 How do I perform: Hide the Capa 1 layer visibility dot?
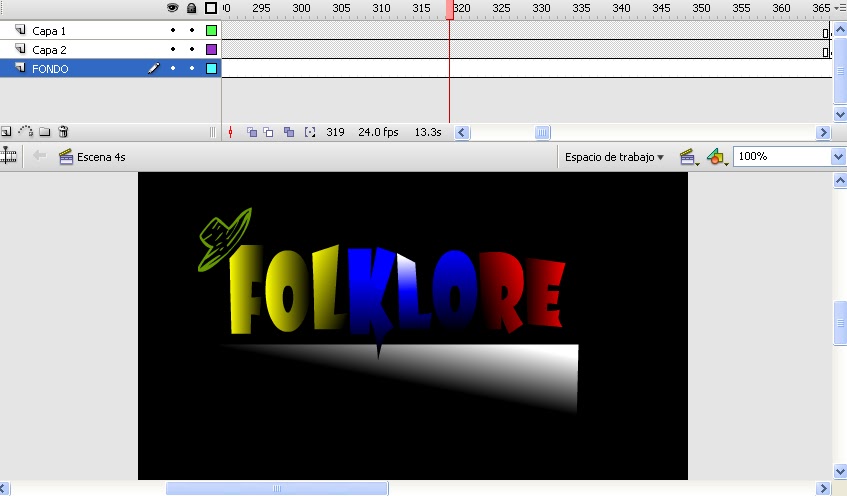tap(173, 30)
